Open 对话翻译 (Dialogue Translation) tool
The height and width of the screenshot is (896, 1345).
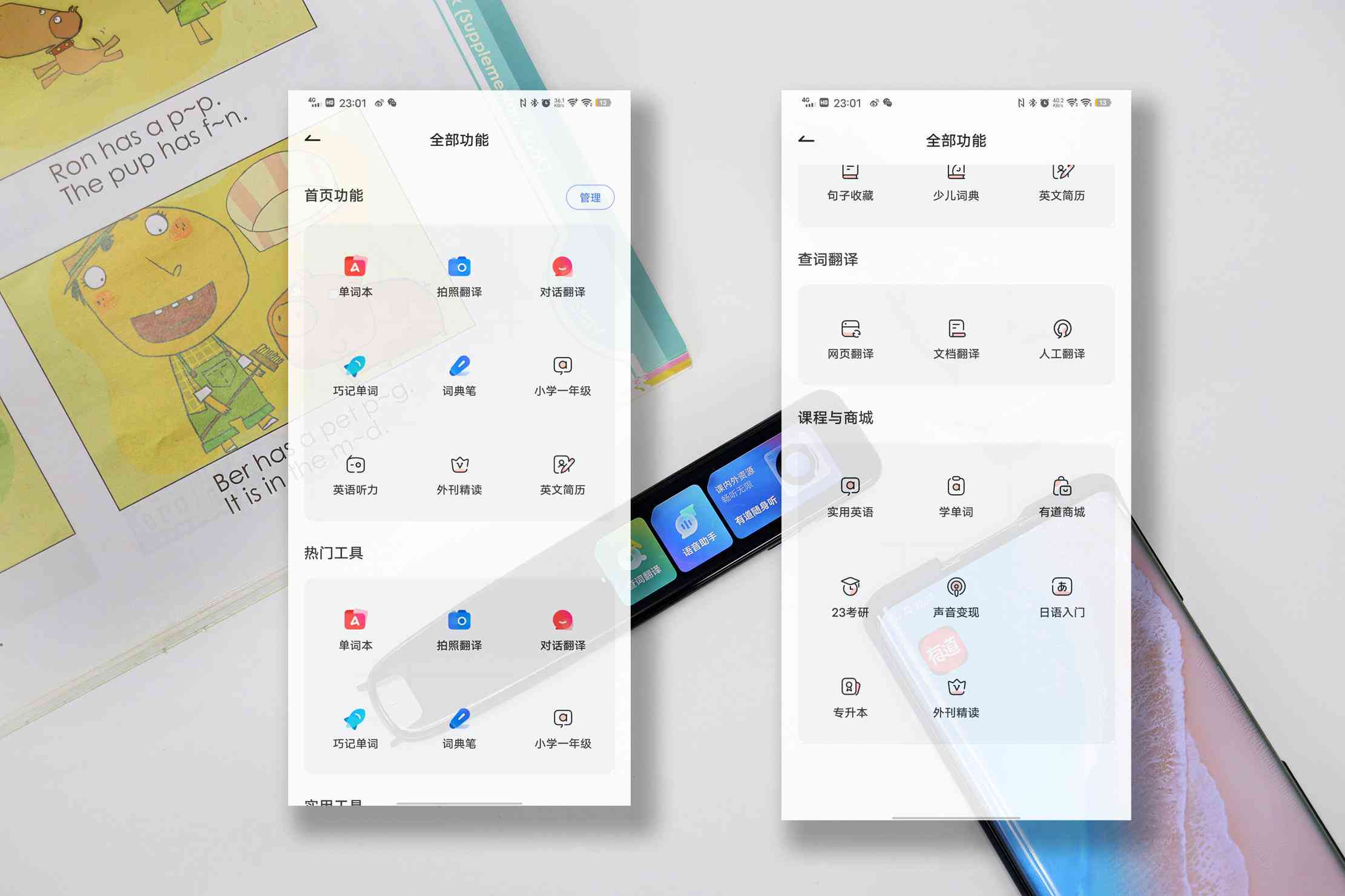point(561,272)
